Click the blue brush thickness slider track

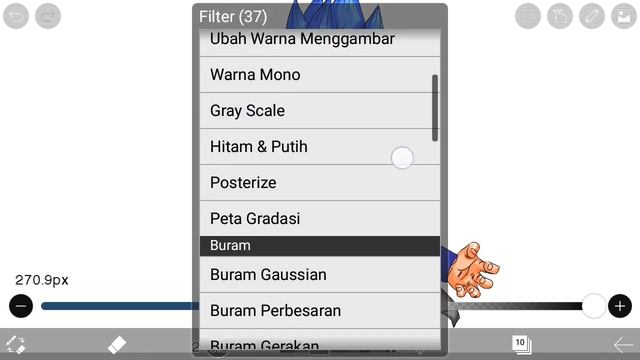120,306
